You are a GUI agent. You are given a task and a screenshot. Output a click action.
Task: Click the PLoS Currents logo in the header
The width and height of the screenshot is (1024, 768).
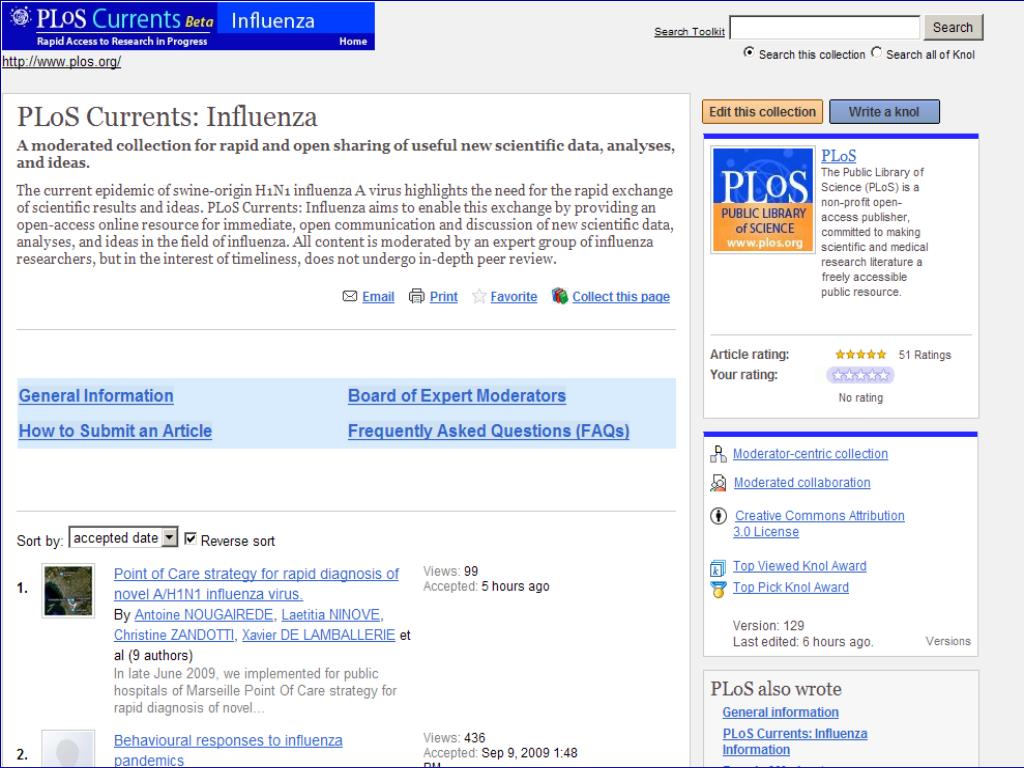click(110, 26)
